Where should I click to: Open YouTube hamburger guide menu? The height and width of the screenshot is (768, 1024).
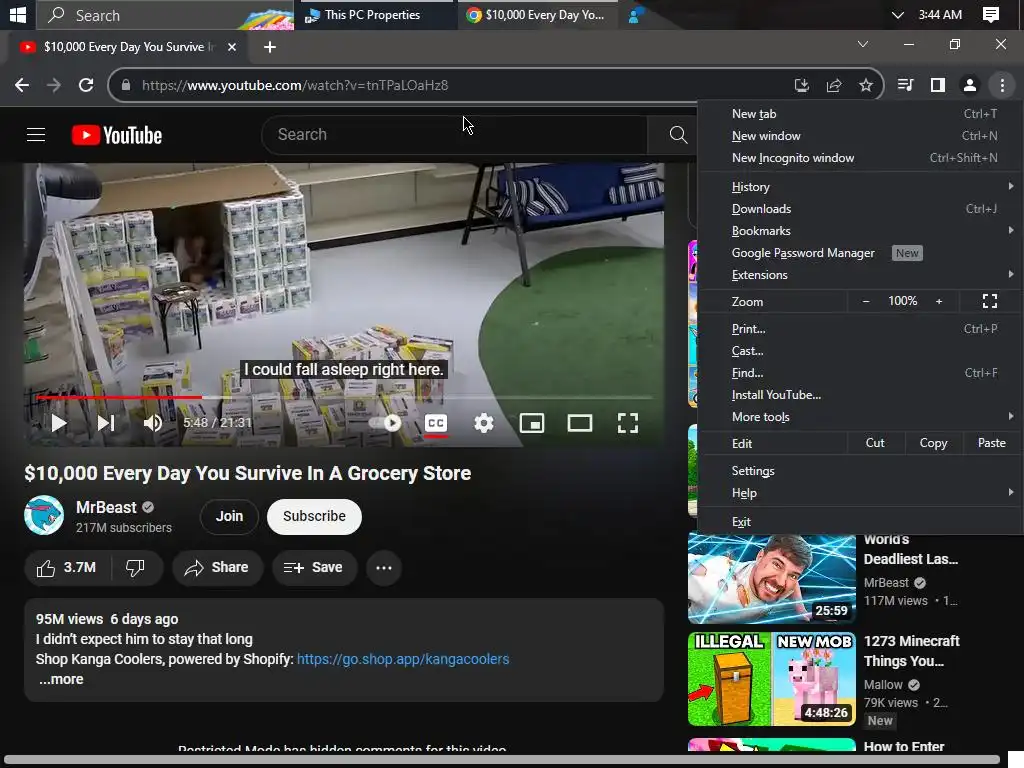coord(36,135)
